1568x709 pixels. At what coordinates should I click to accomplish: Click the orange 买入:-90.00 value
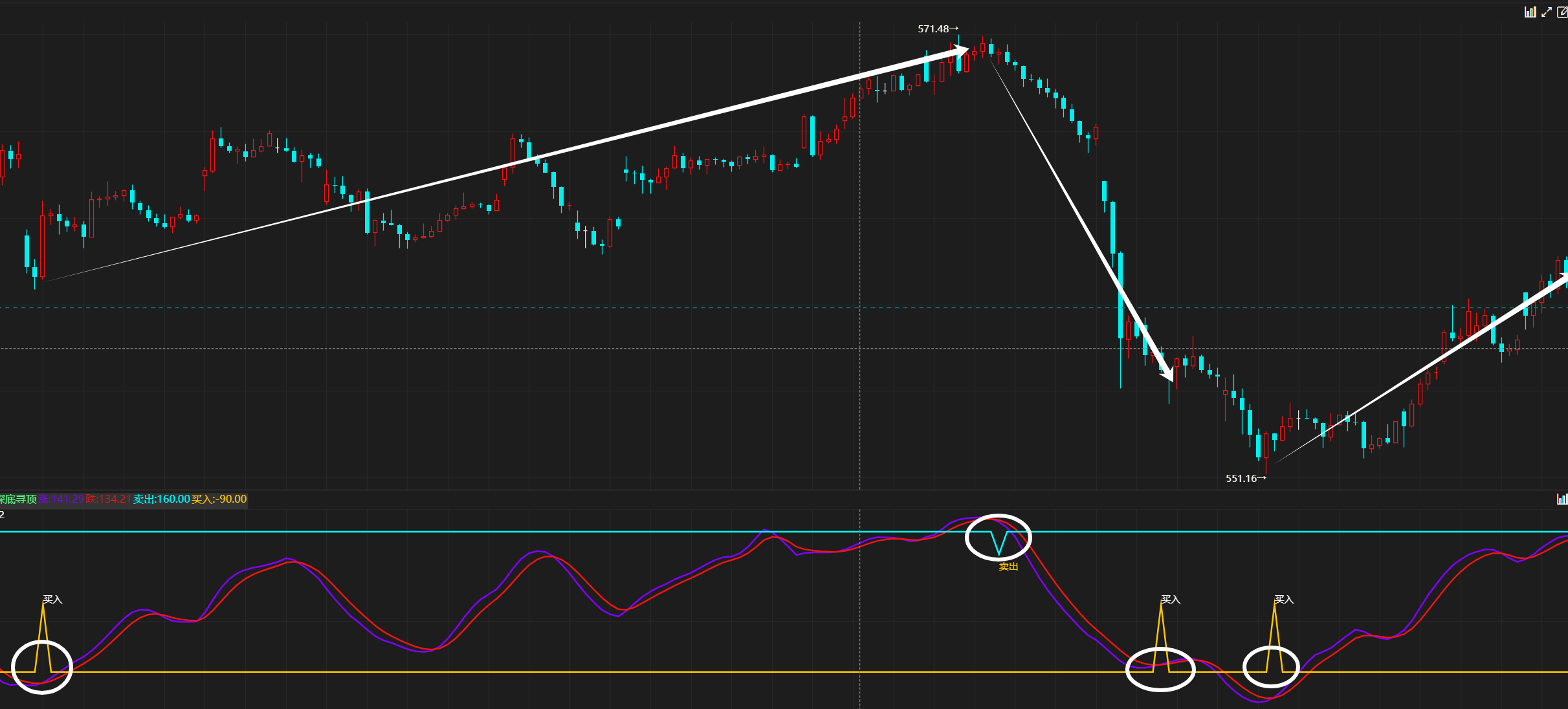(219, 499)
